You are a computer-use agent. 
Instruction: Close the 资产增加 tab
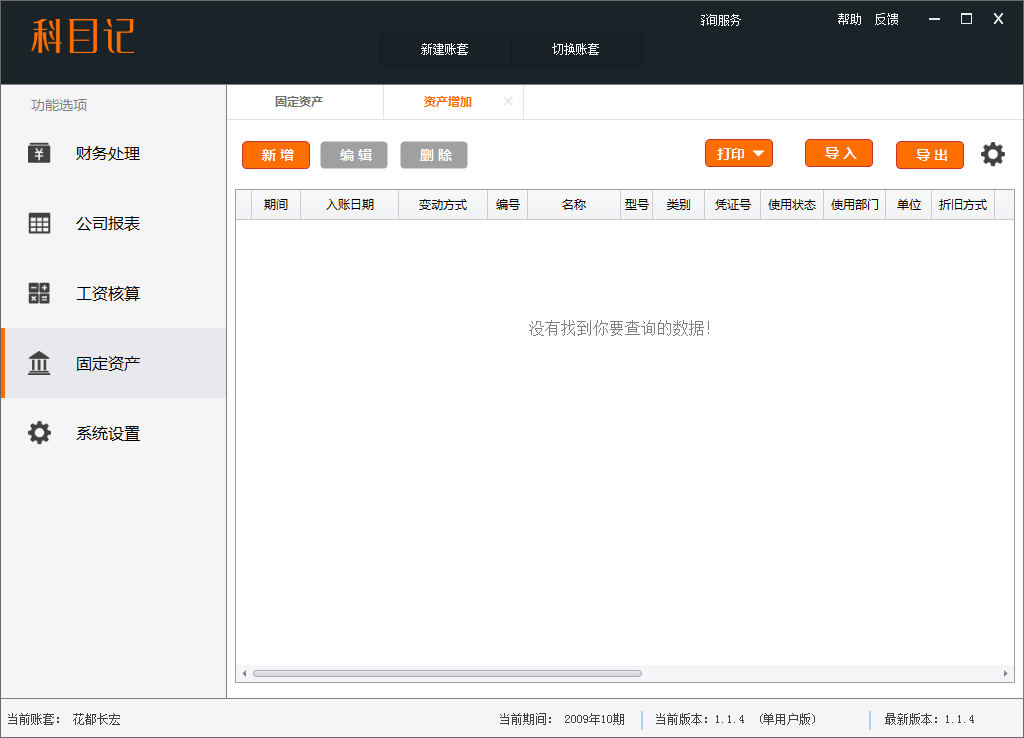tap(508, 101)
